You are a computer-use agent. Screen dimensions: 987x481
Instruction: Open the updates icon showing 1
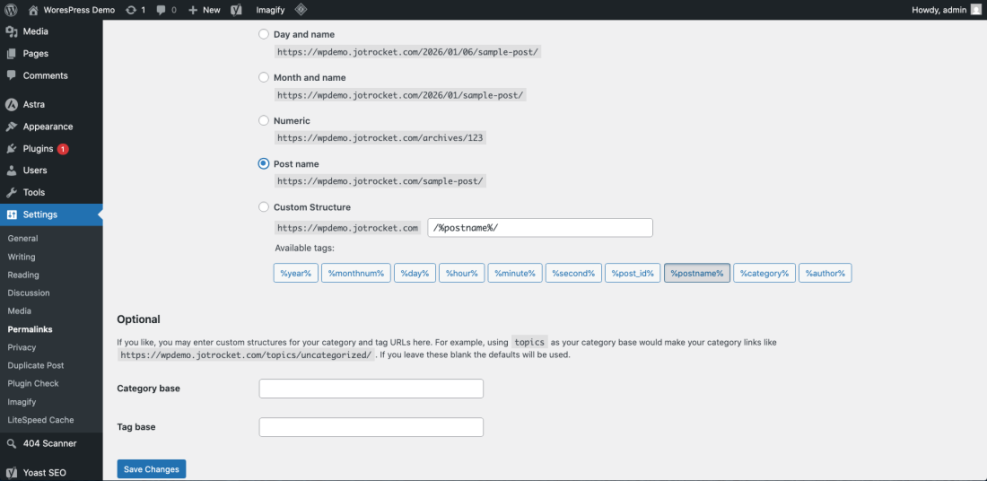(x=132, y=10)
